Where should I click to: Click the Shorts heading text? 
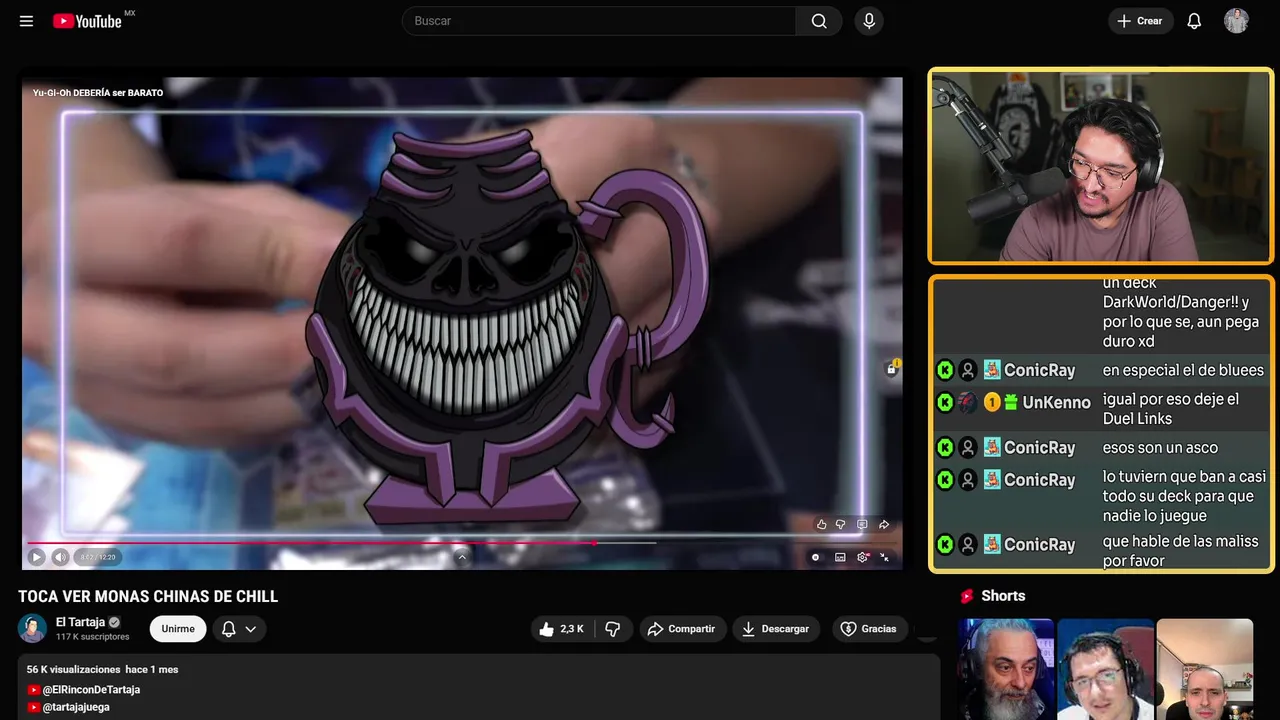tap(1003, 596)
